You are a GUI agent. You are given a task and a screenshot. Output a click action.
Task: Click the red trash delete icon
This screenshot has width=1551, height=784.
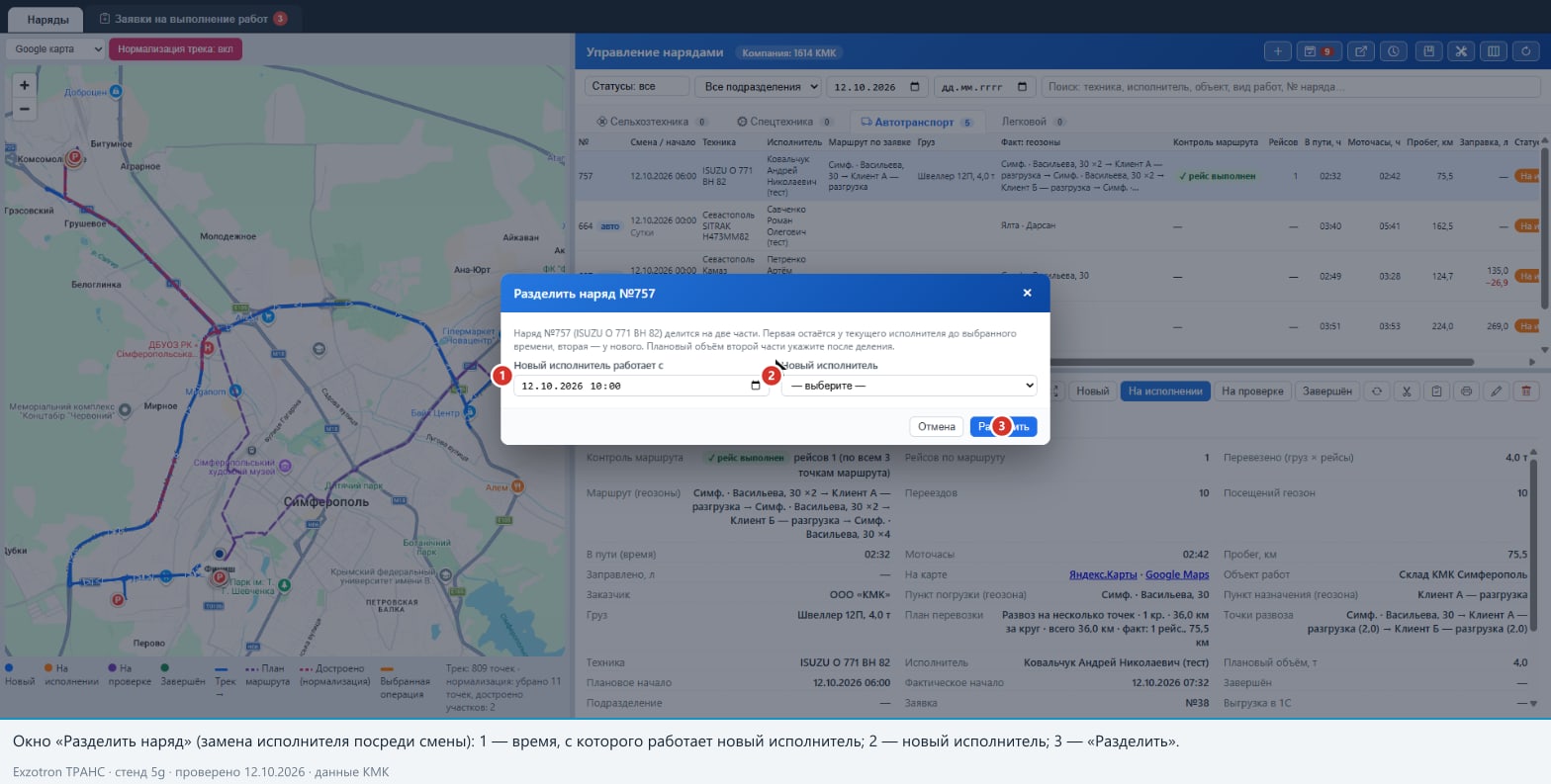coord(1527,392)
